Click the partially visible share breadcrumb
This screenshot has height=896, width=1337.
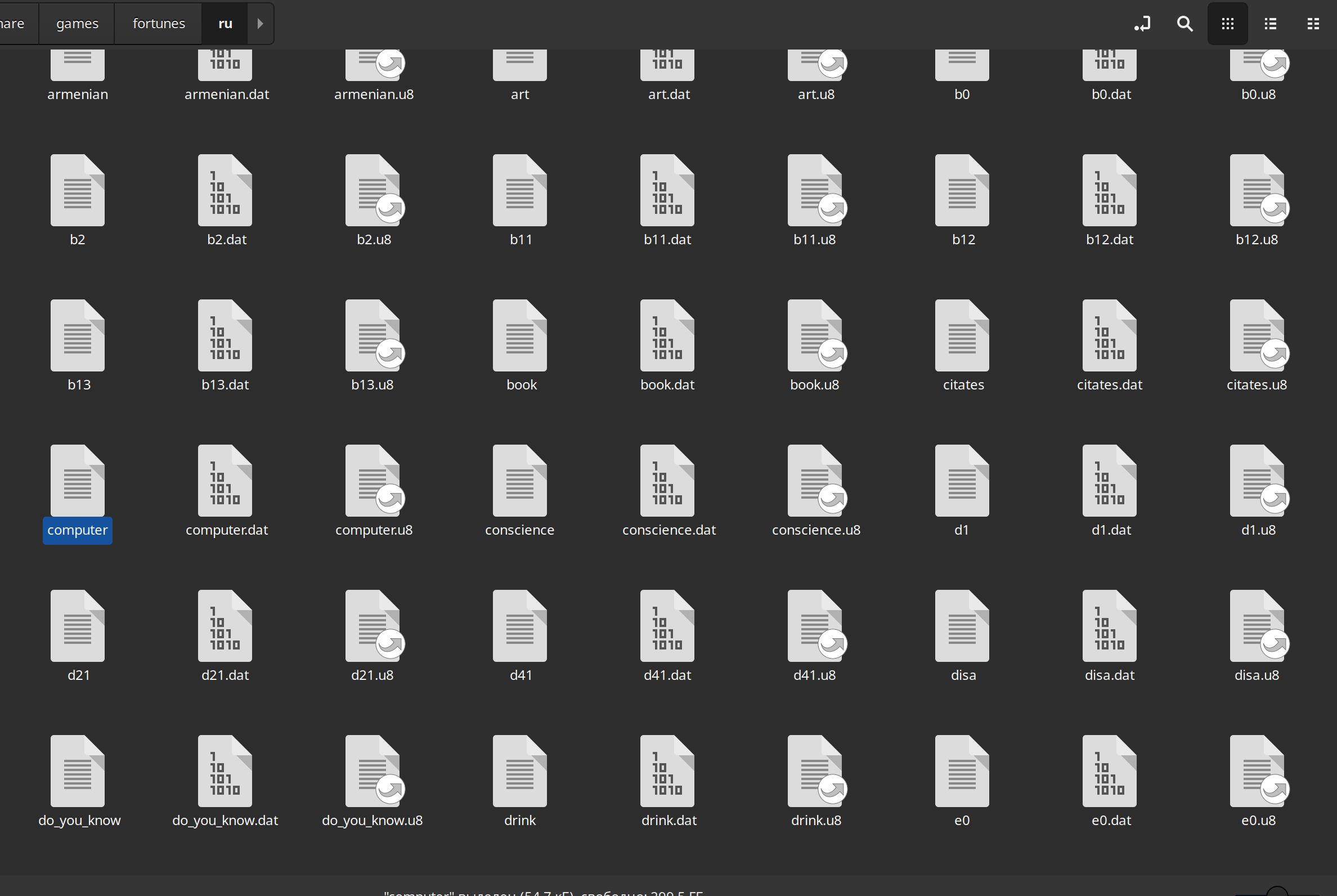pos(12,24)
